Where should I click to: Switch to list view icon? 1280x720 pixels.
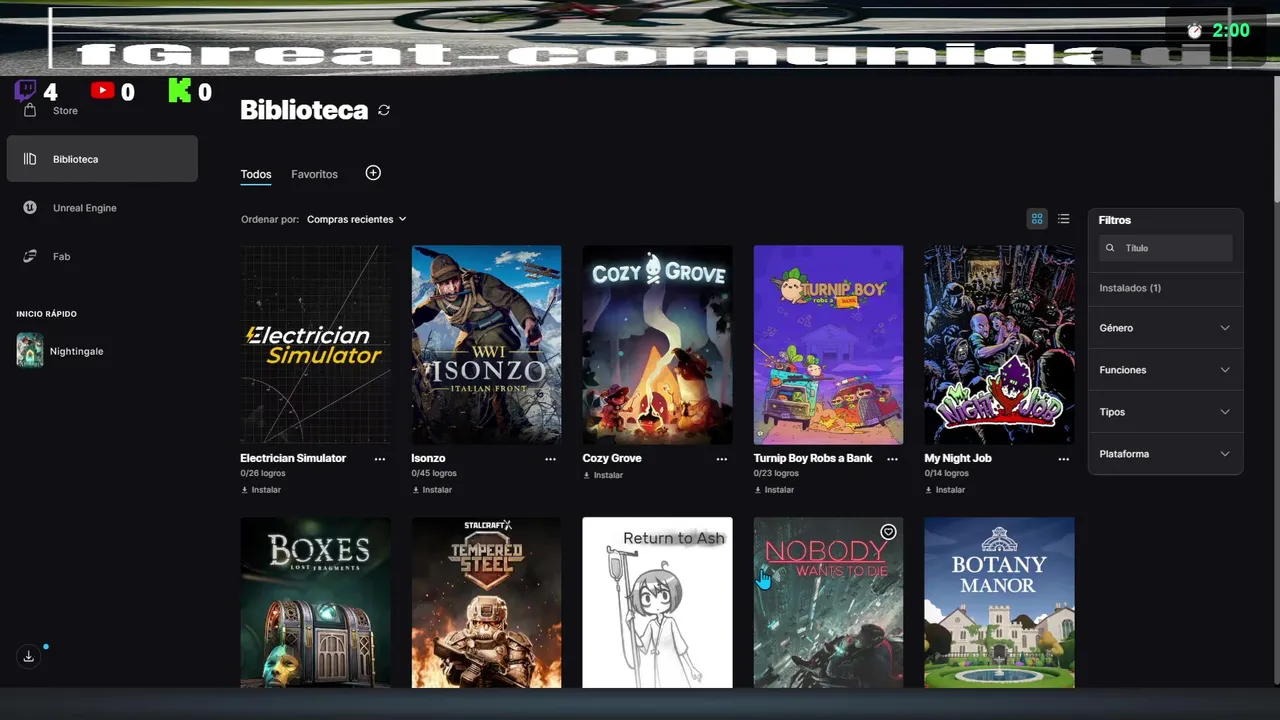(x=1064, y=219)
